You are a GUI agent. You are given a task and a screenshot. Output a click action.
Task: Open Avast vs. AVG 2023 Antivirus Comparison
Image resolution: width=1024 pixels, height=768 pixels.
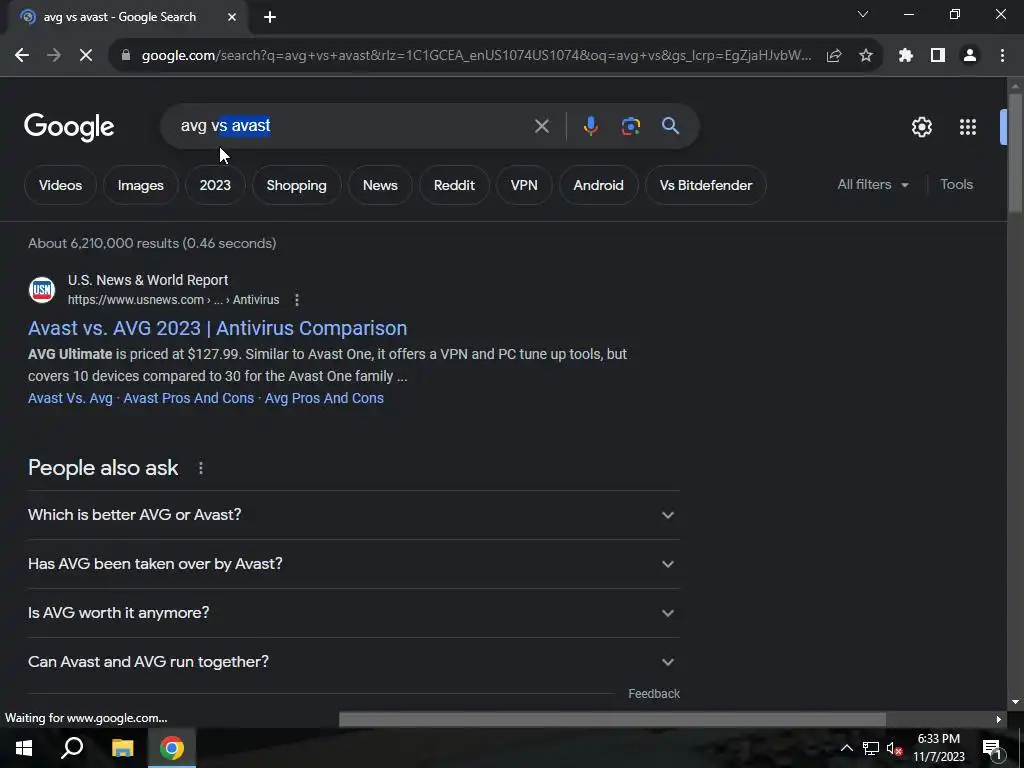coord(217,328)
